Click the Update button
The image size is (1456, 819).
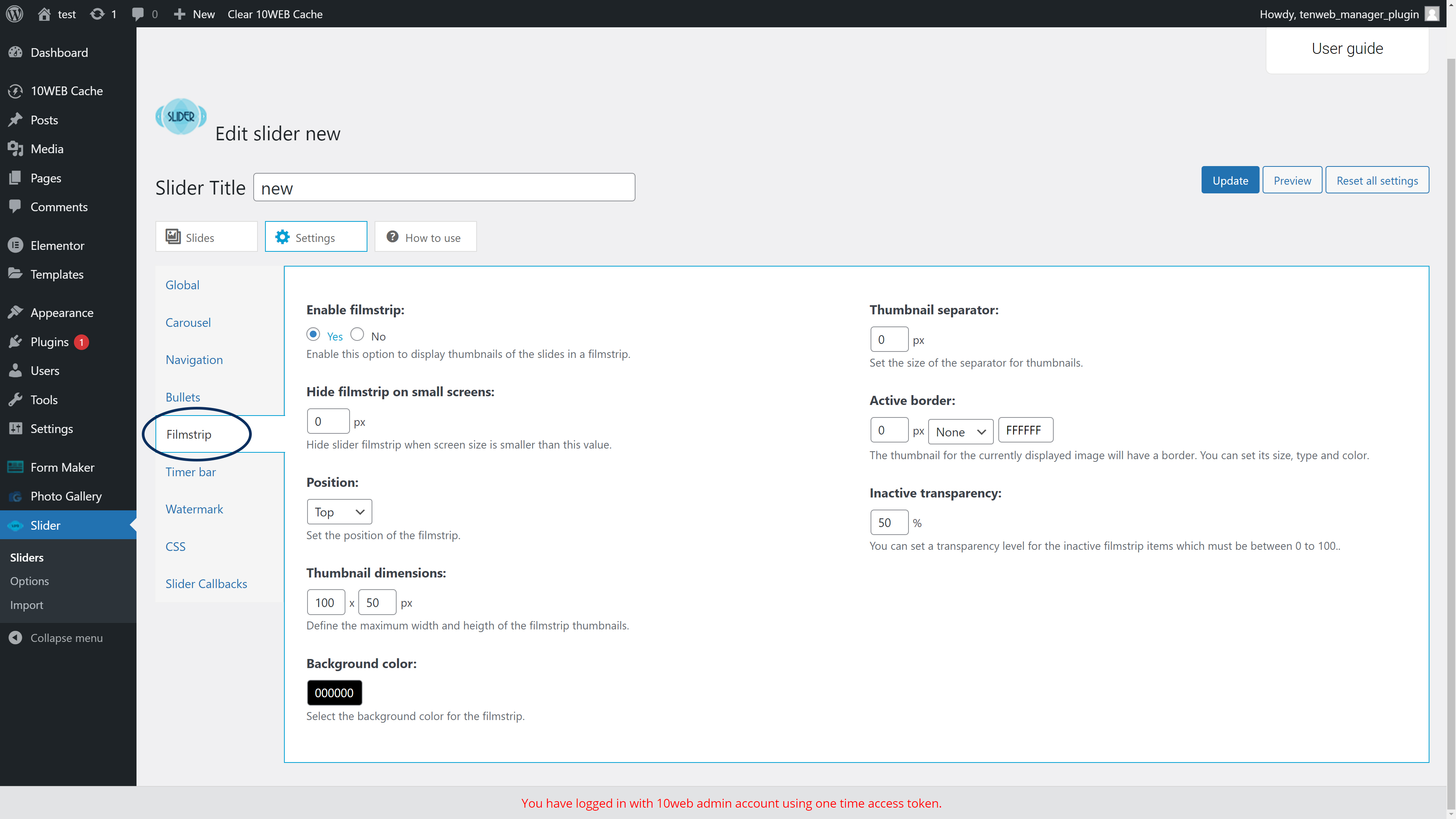1230,180
